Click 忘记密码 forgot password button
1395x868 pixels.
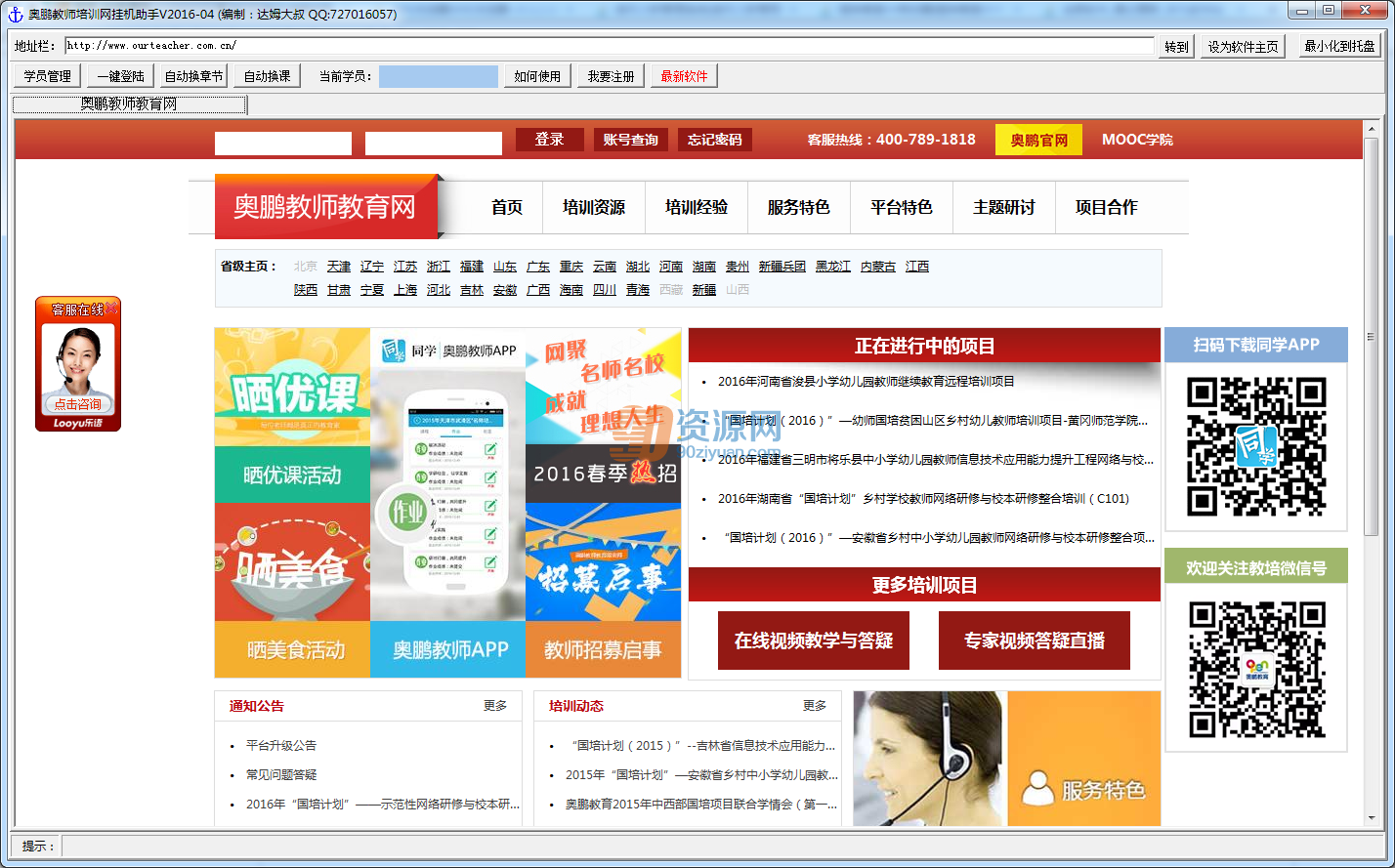coord(715,140)
